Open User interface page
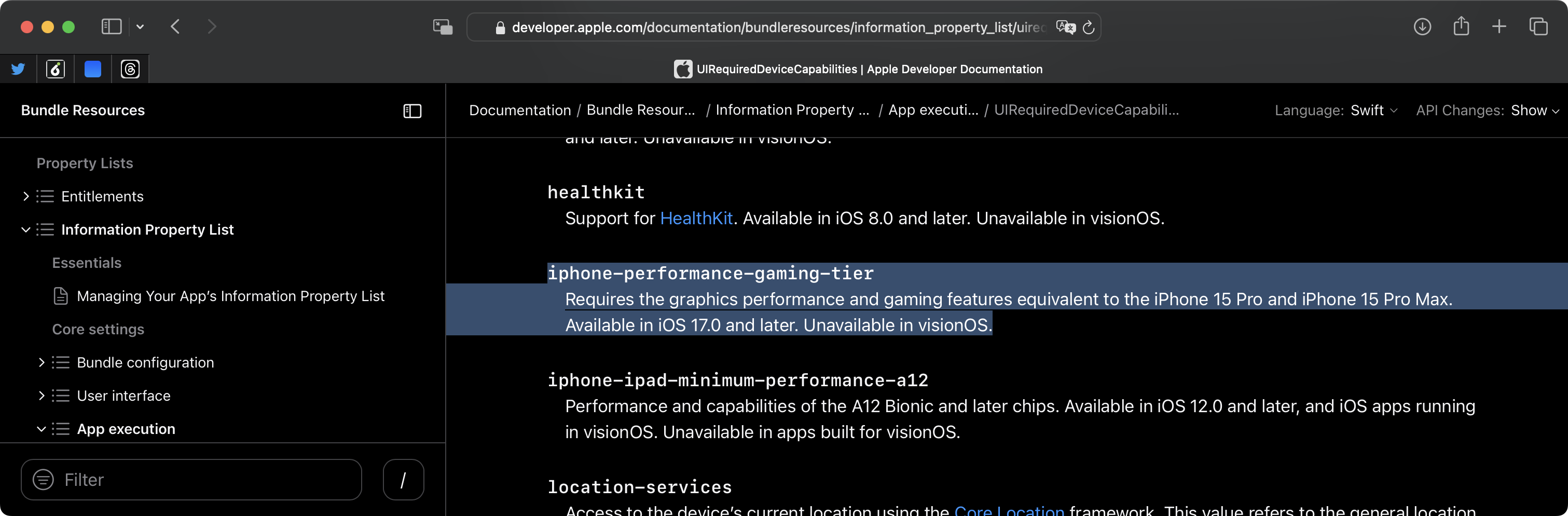1568x516 pixels. [x=123, y=396]
